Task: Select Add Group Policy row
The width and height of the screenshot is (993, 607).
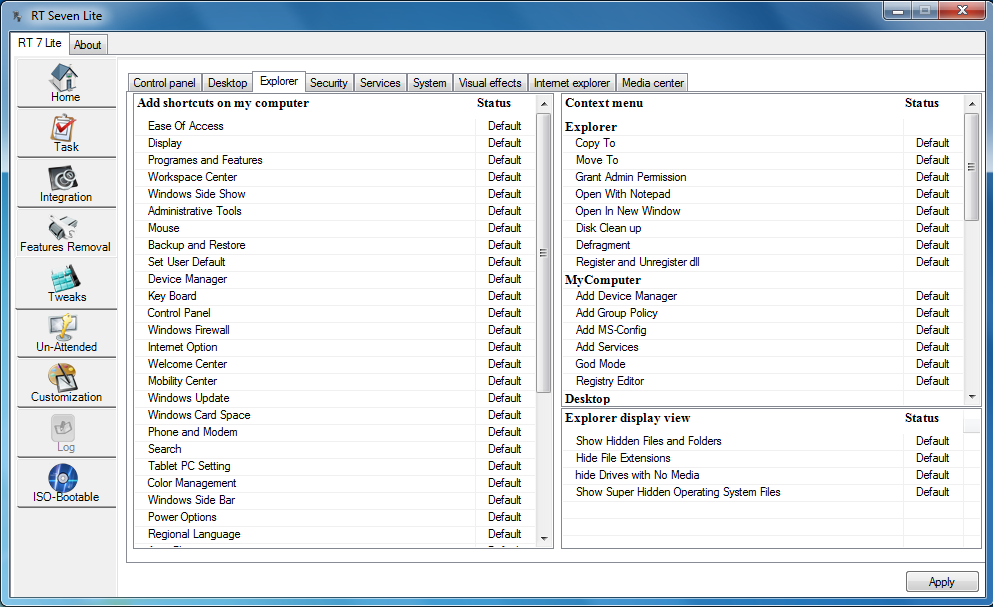Action: pos(763,313)
